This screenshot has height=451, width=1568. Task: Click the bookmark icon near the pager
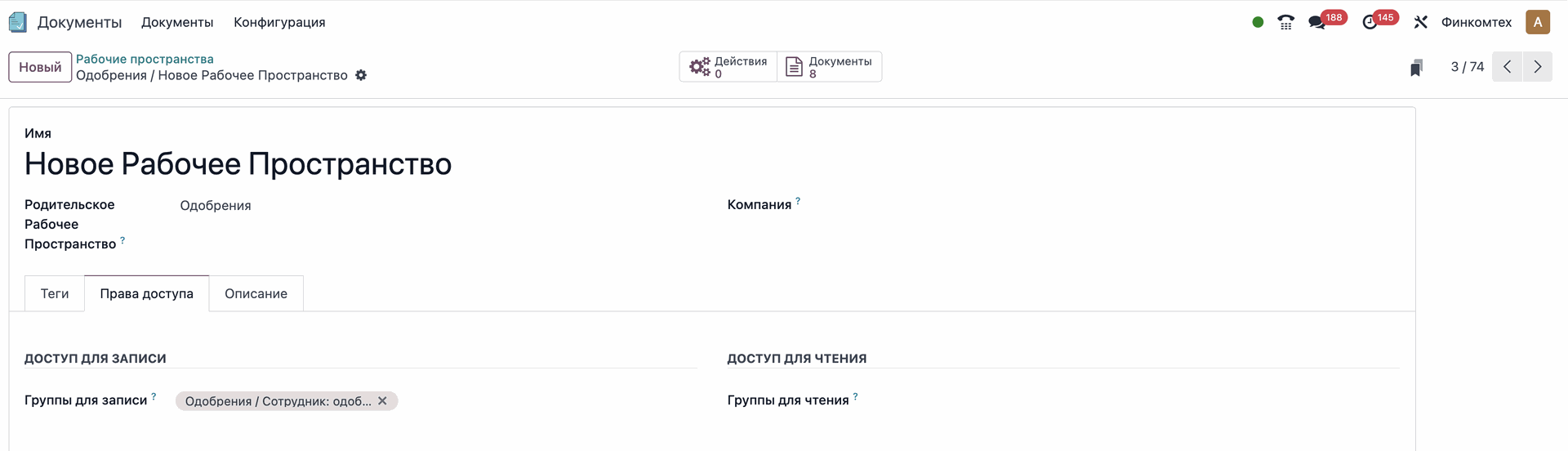1416,67
